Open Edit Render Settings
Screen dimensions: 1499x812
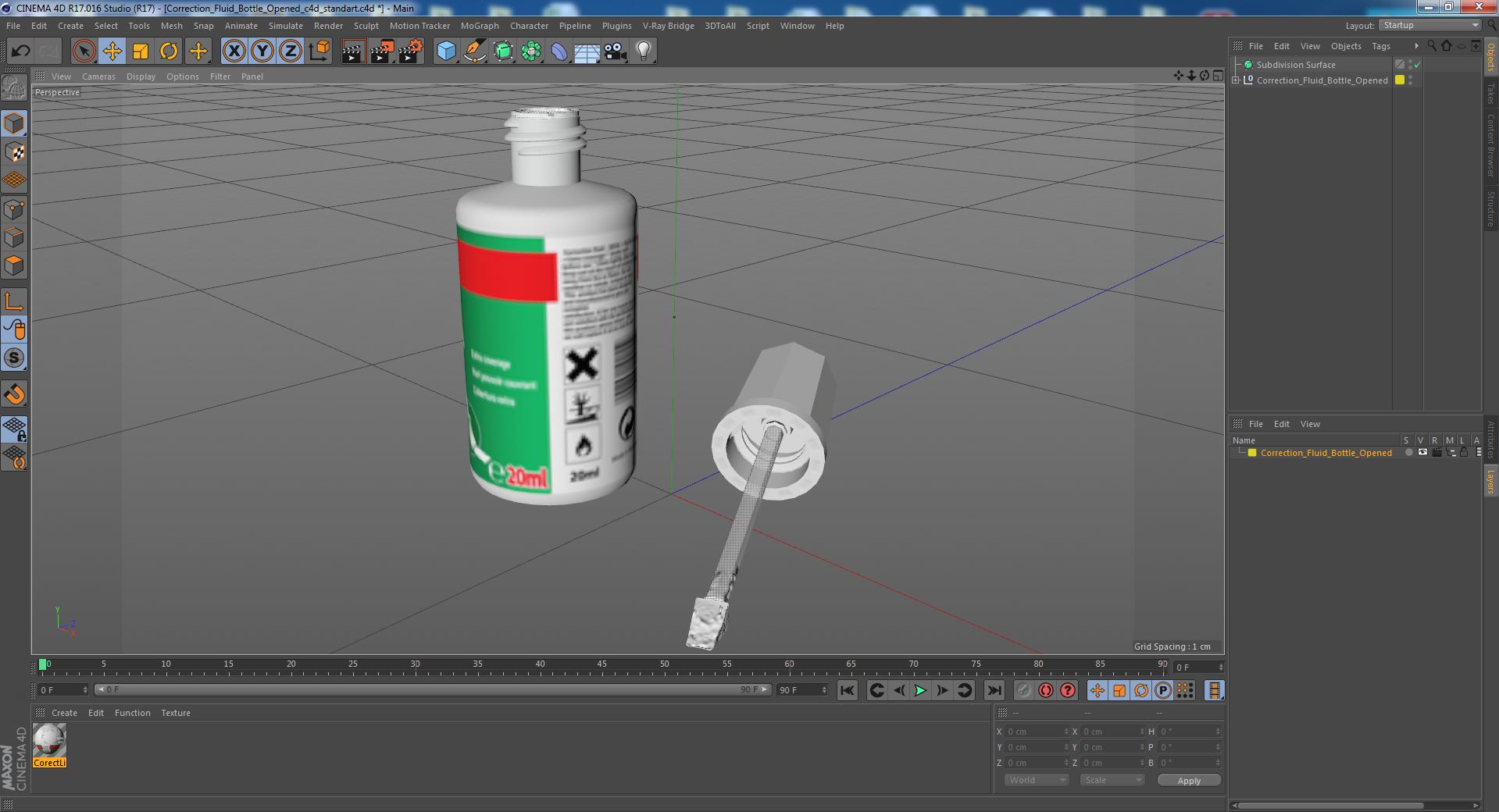pos(411,52)
